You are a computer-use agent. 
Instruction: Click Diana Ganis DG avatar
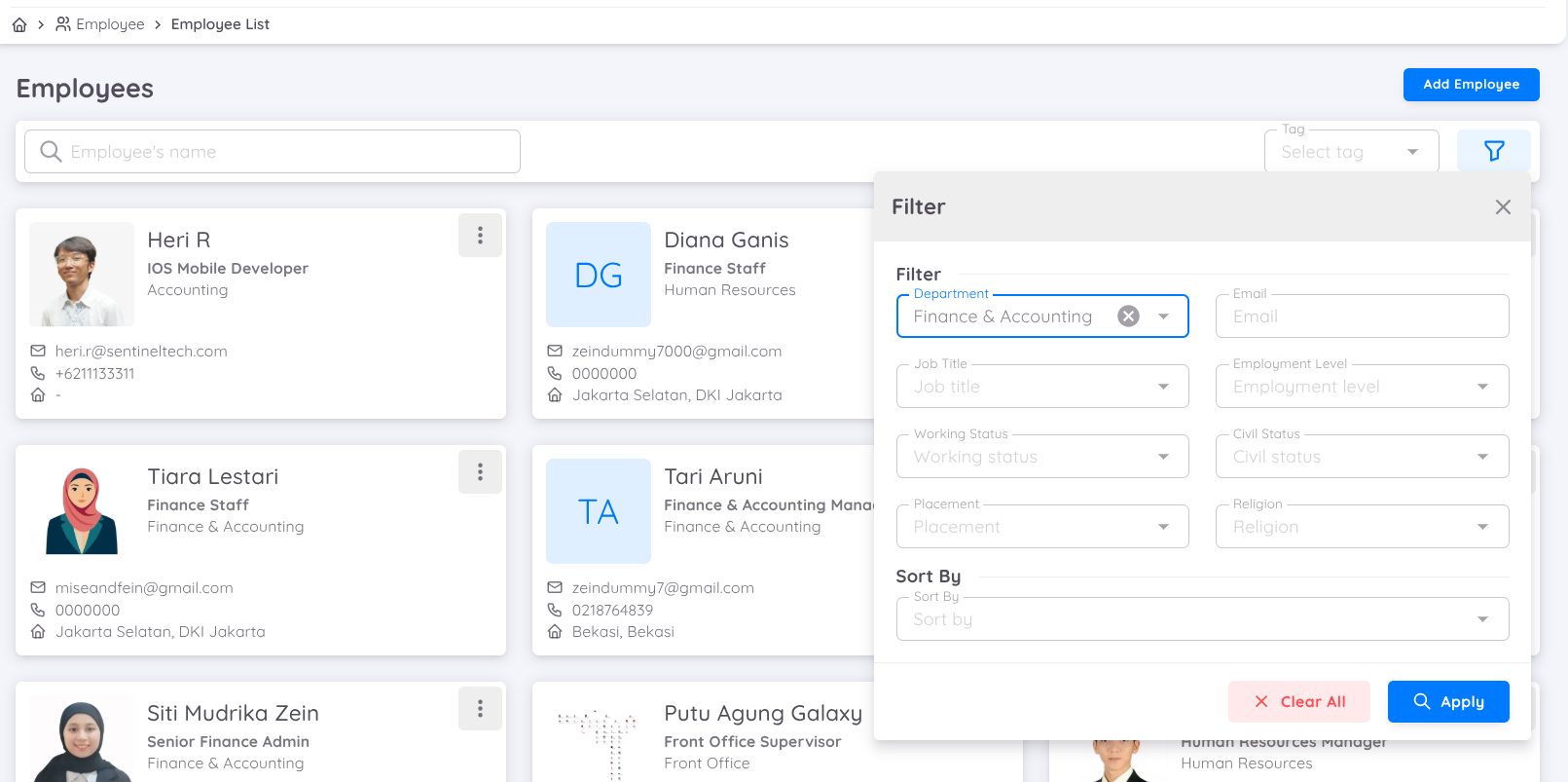(599, 275)
